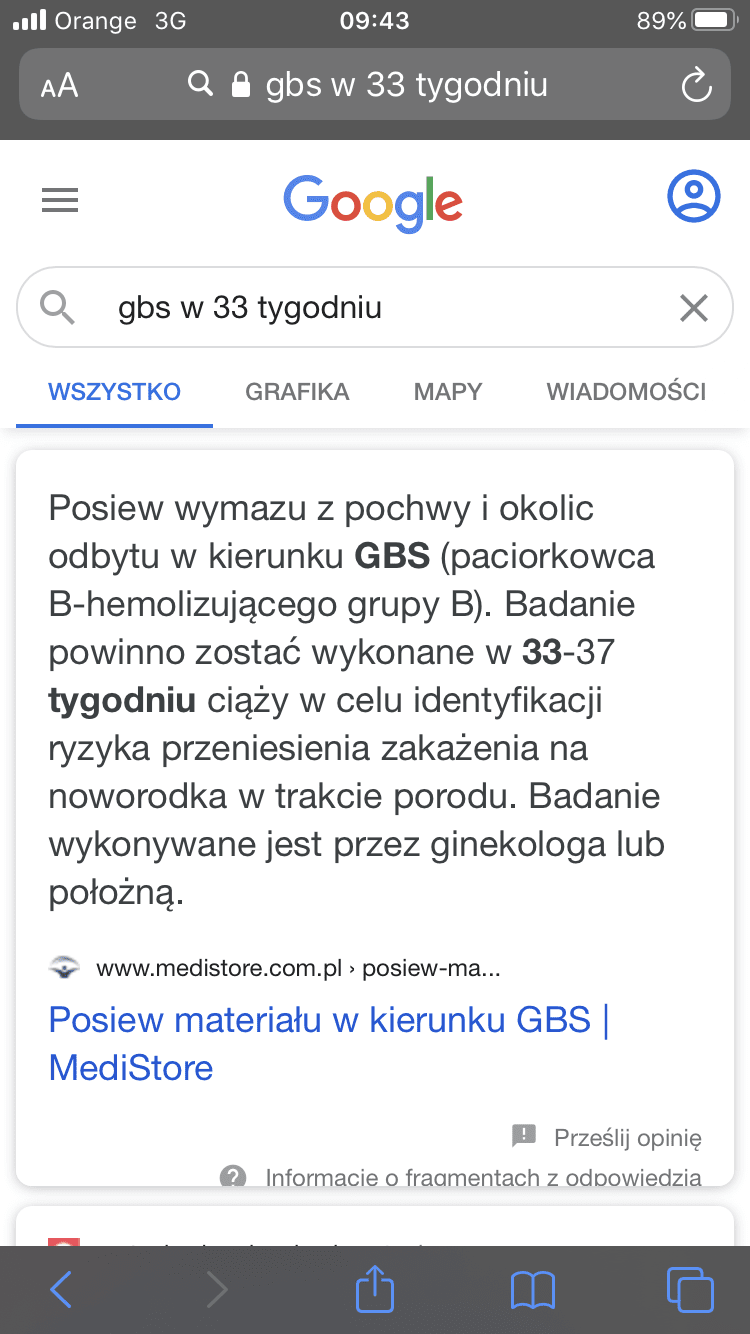Image resolution: width=750 pixels, height=1334 pixels.
Task: Select the WSZYSTKO results tab
Action: [x=115, y=392]
